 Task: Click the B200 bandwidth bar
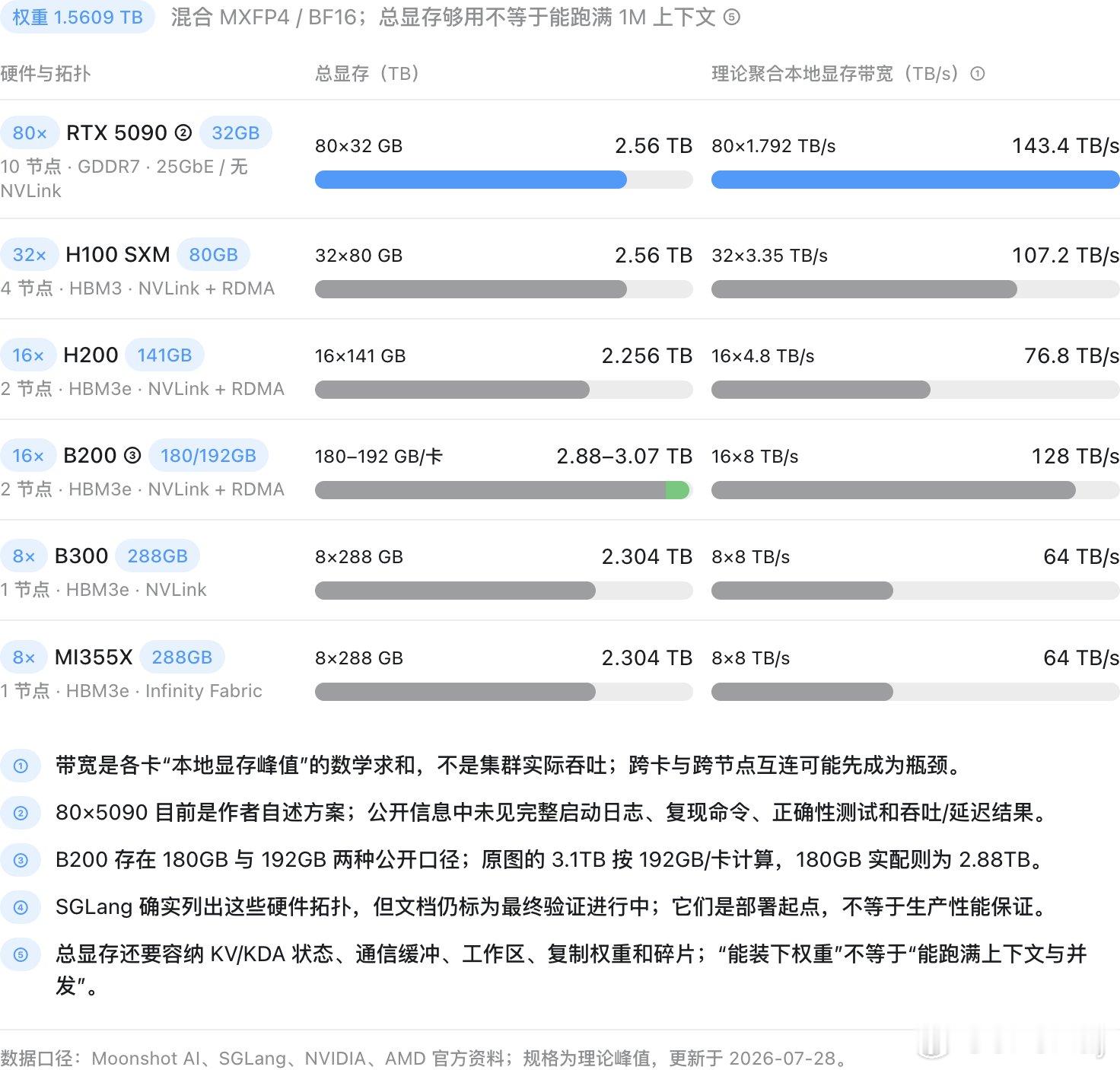pyautogui.click(x=893, y=490)
